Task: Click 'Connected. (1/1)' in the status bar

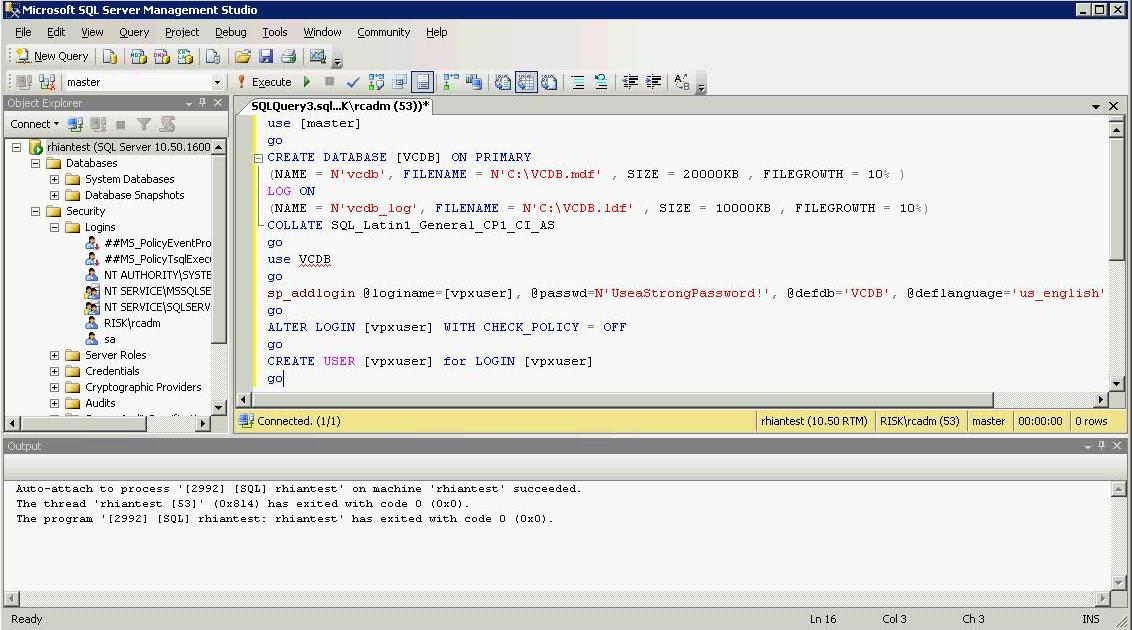Action: click(x=299, y=421)
